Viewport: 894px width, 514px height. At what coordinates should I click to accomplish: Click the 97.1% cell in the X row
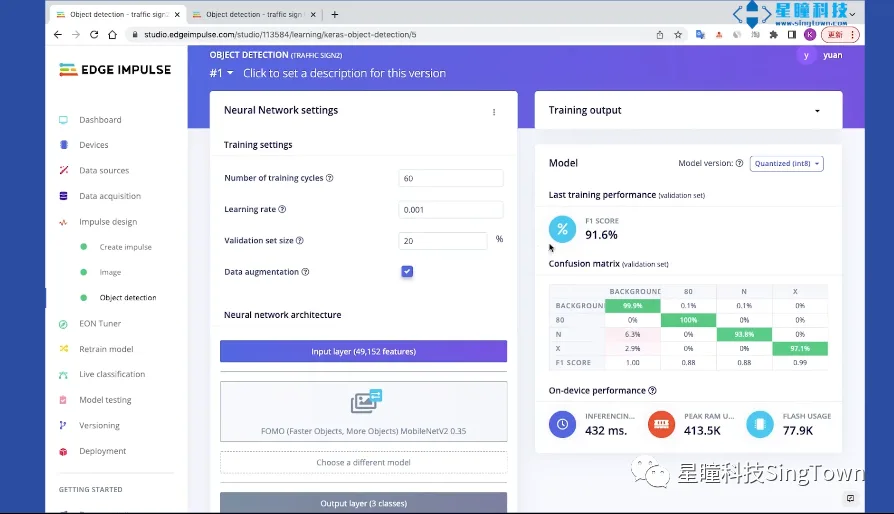point(800,348)
